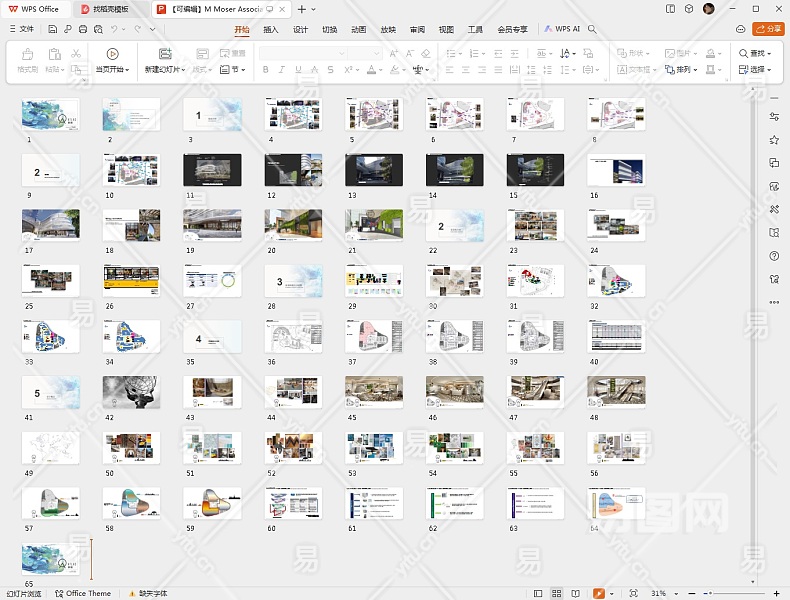Image resolution: width=790 pixels, height=600 pixels.
Task: Open the settings sliders sidebar icon
Action: (x=774, y=116)
